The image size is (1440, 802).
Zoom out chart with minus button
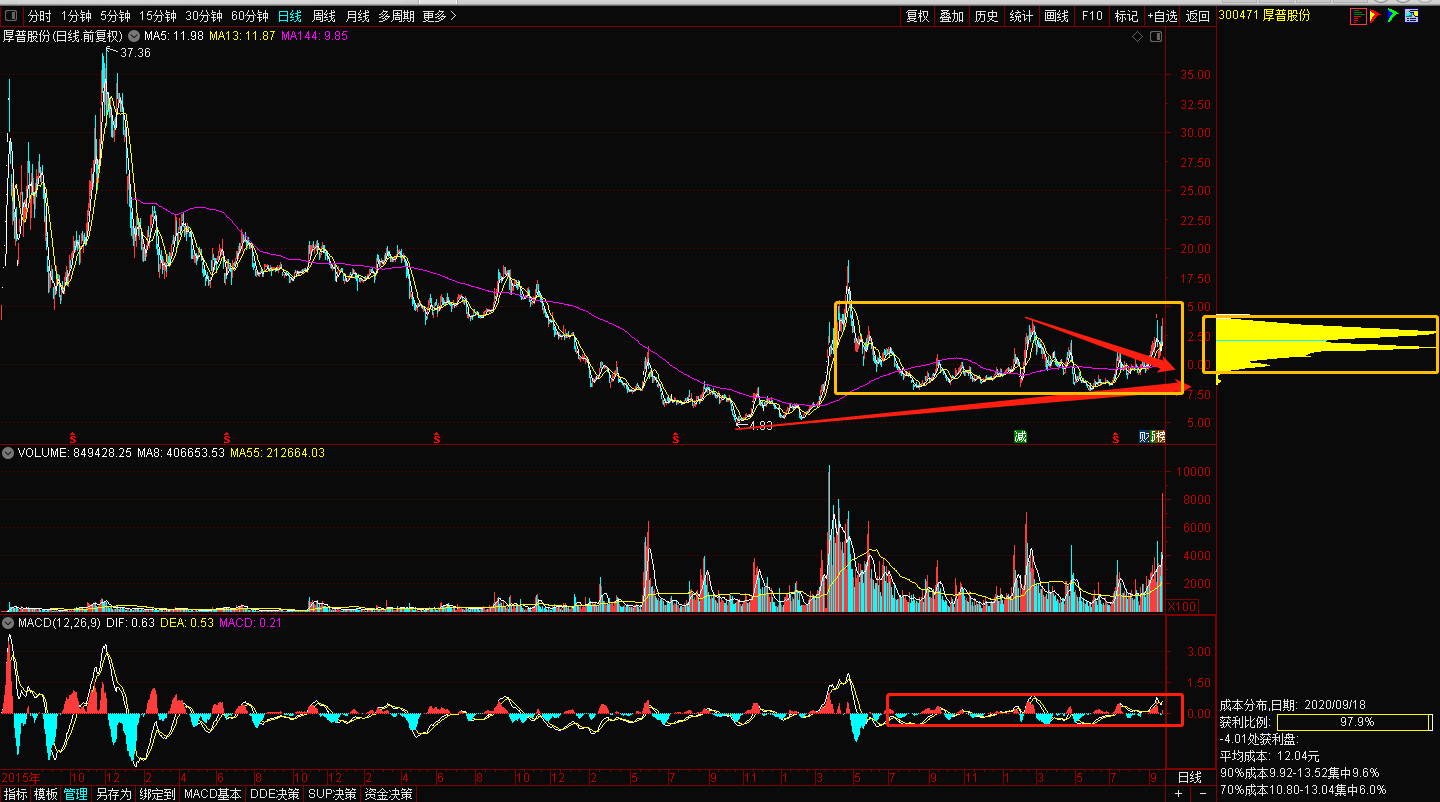[x=1202, y=794]
